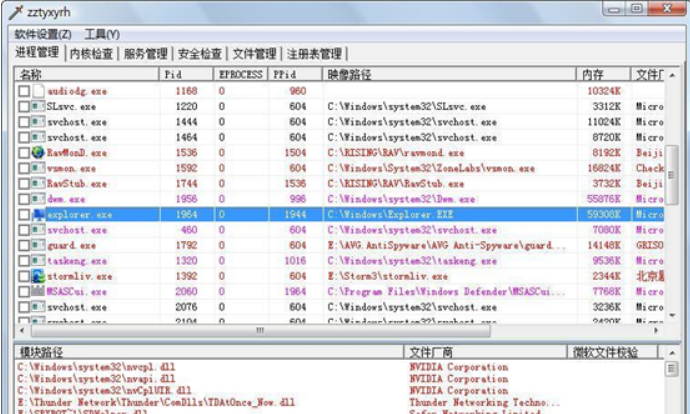The height and width of the screenshot is (414, 690).
Task: Sort by the 内存 column header
Action: click(603, 74)
